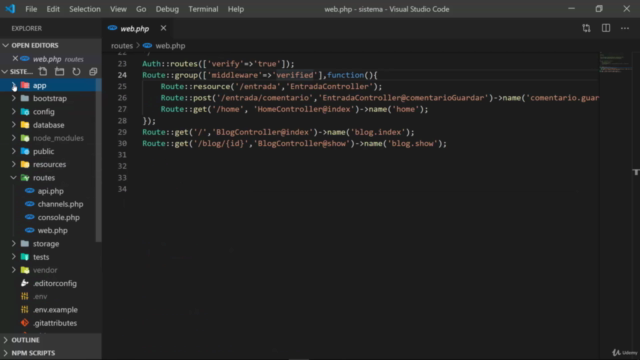
Task: Expand the storage folder
Action: 14,244
